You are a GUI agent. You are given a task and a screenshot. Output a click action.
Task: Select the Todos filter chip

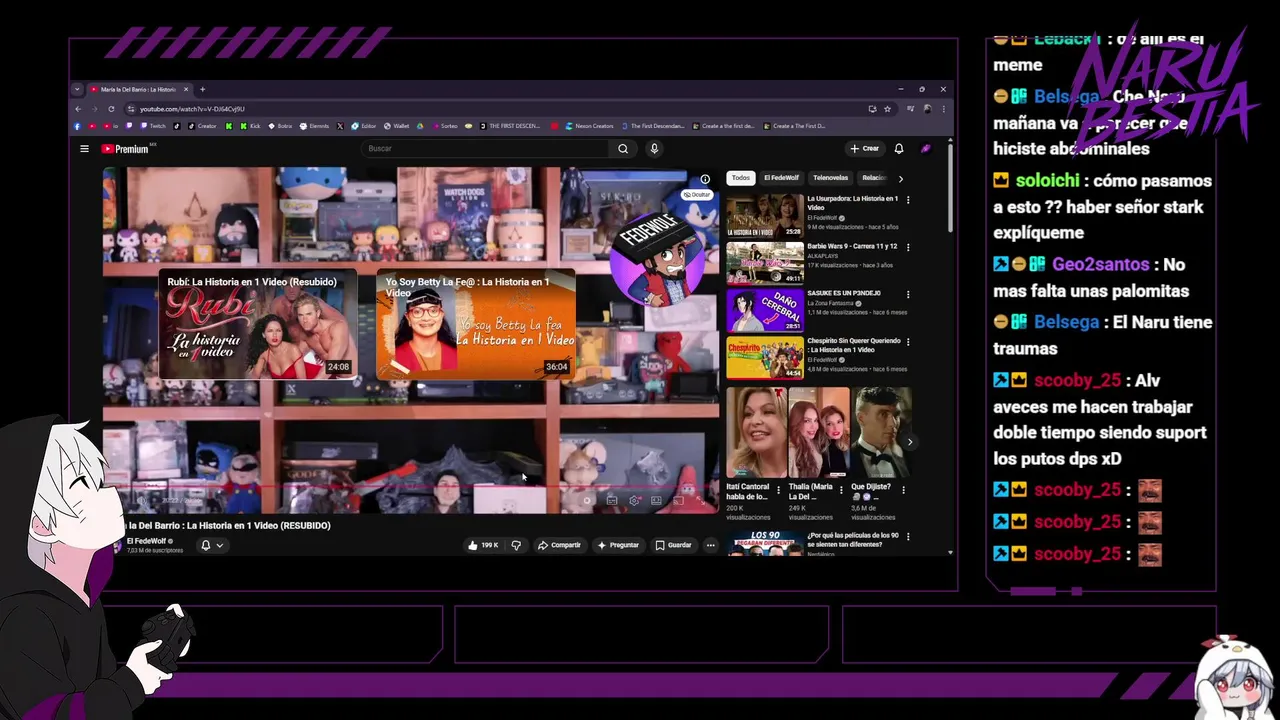(740, 178)
